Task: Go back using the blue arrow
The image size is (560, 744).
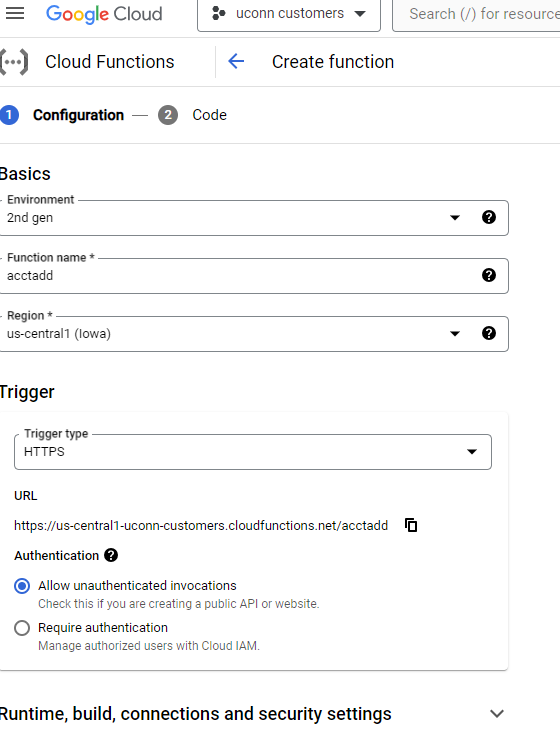Action: (236, 61)
